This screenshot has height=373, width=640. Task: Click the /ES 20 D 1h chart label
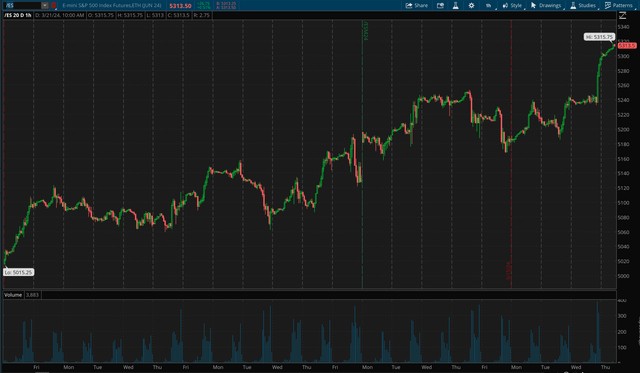18,15
